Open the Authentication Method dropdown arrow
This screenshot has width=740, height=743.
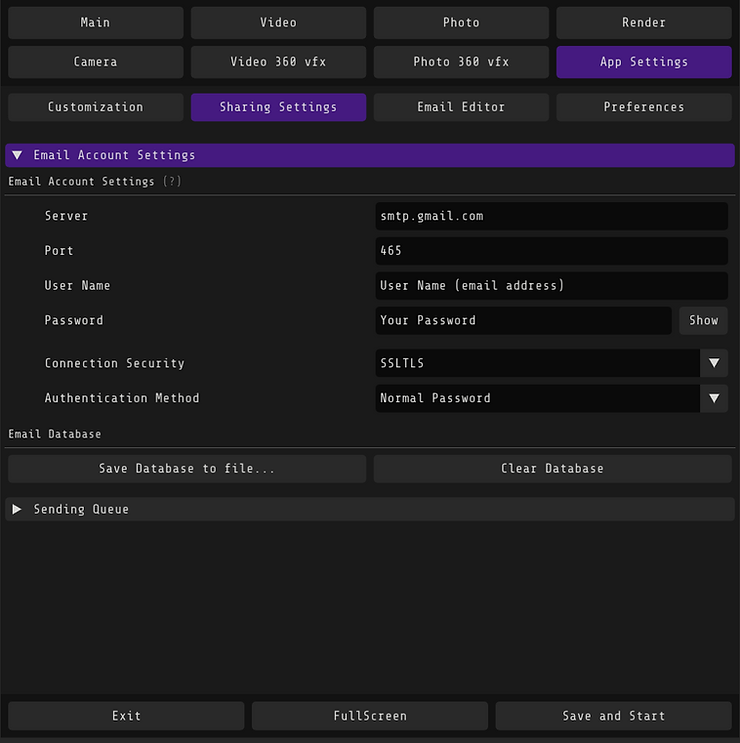pyautogui.click(x=714, y=398)
